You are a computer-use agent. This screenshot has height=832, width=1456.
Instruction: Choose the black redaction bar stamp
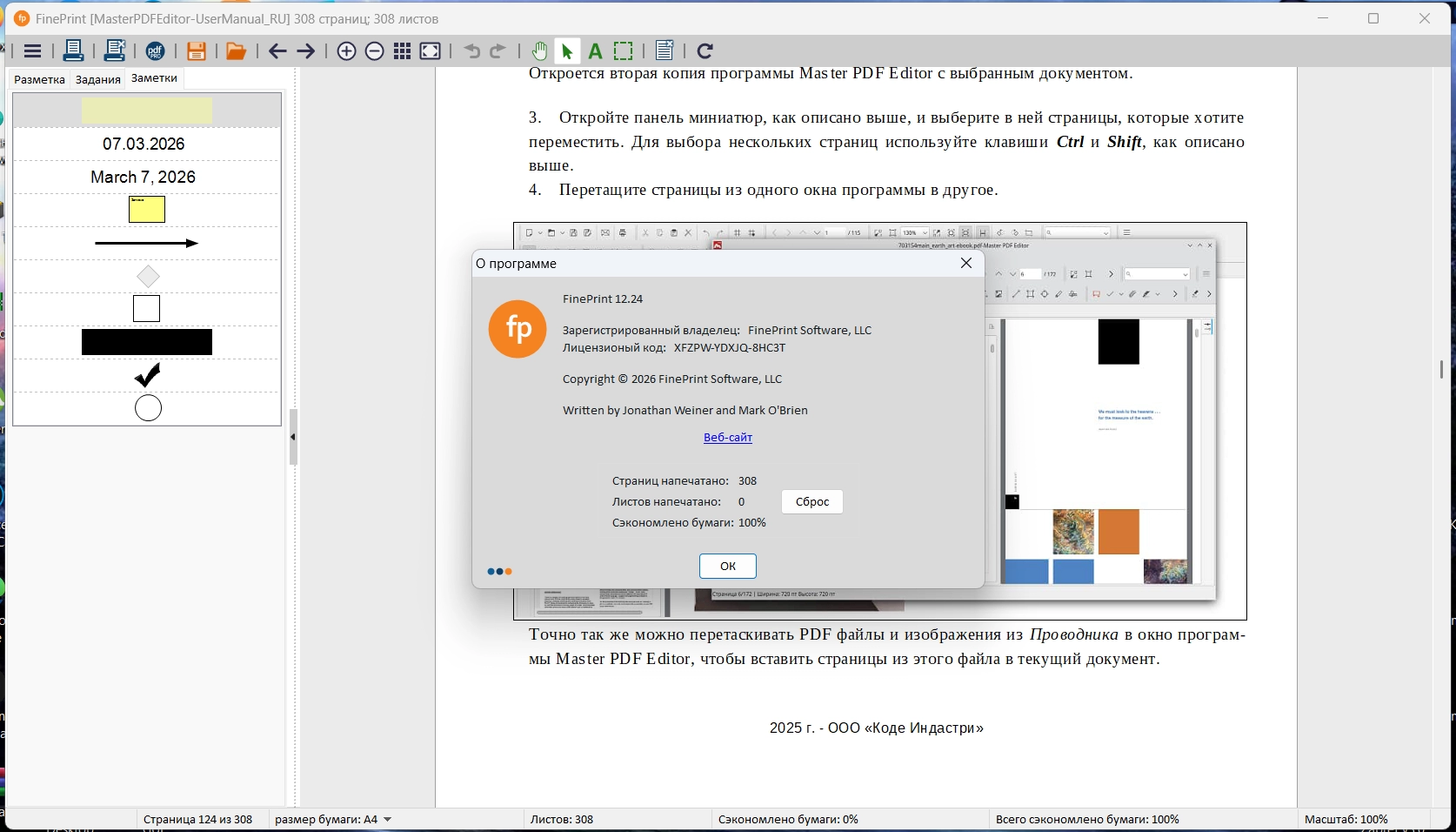click(x=147, y=342)
